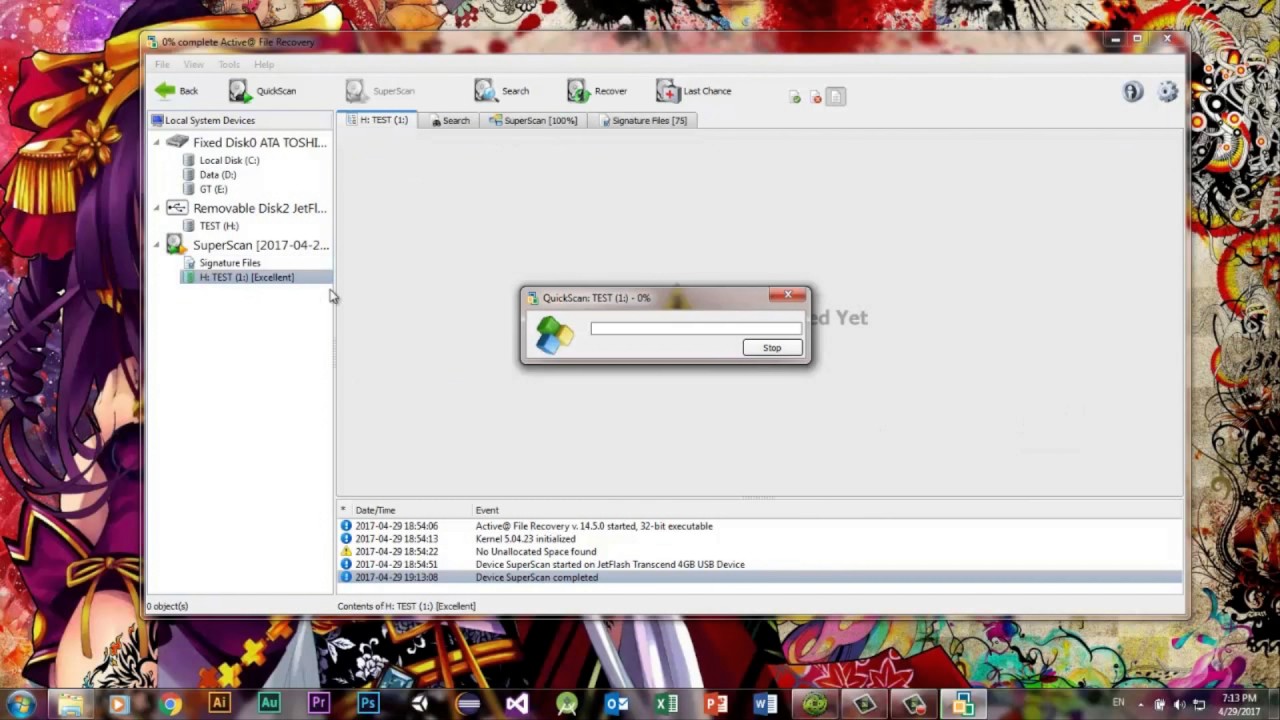Open the Windows Start menu
Image resolution: width=1280 pixels, height=720 pixels.
click(20, 704)
